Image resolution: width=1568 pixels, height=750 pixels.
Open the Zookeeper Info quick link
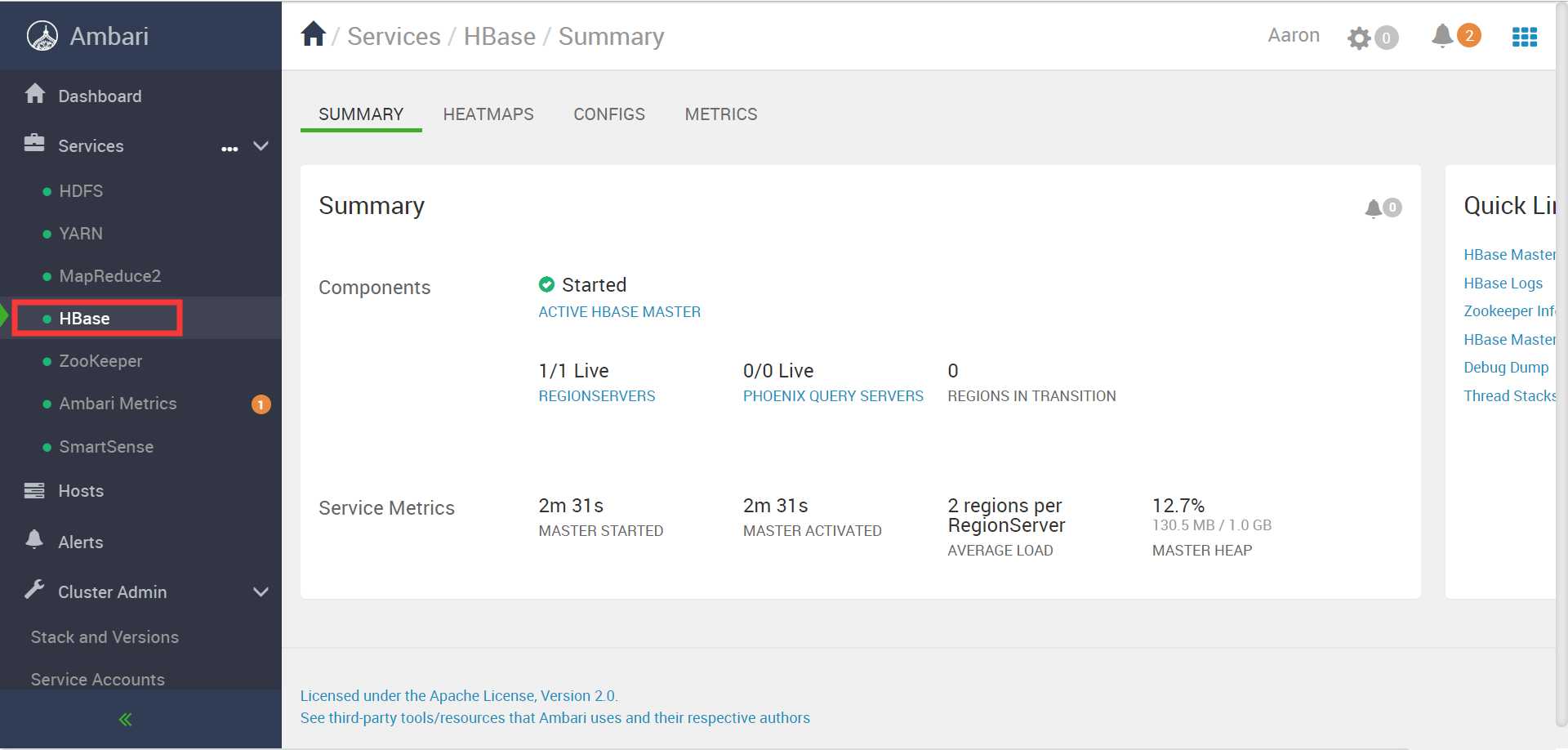click(x=1509, y=311)
